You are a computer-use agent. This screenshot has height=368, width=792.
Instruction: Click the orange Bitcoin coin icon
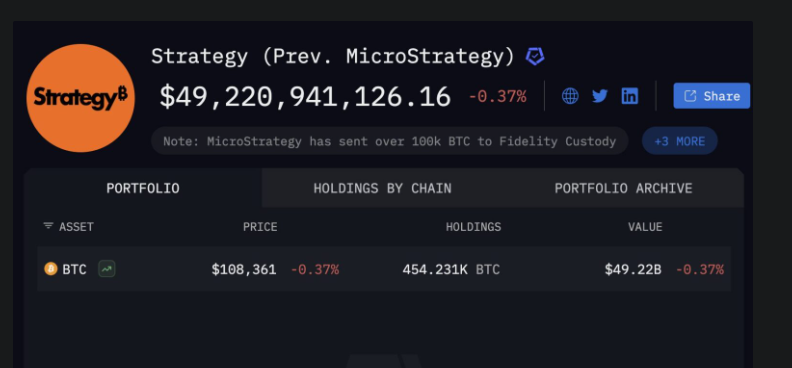point(51,269)
